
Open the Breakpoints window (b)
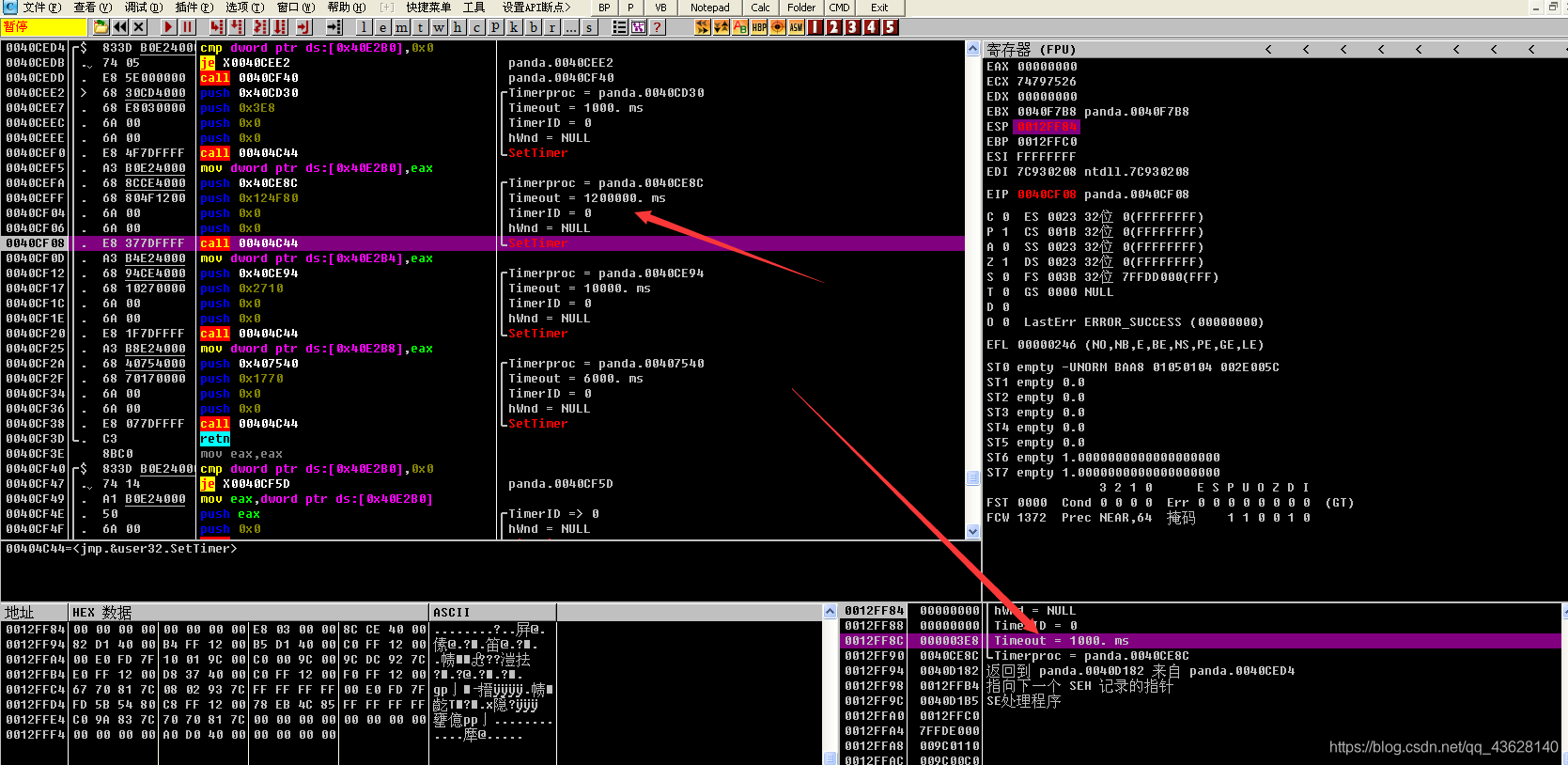[533, 27]
